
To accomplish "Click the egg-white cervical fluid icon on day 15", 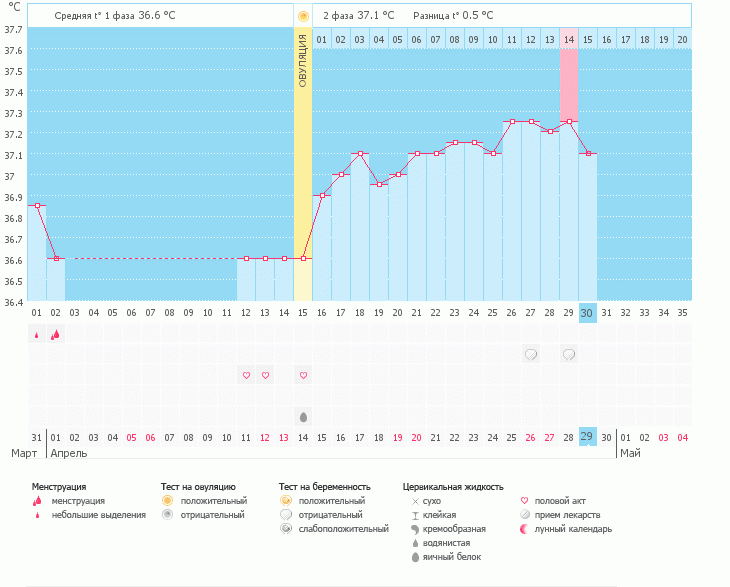I will 303,416.
